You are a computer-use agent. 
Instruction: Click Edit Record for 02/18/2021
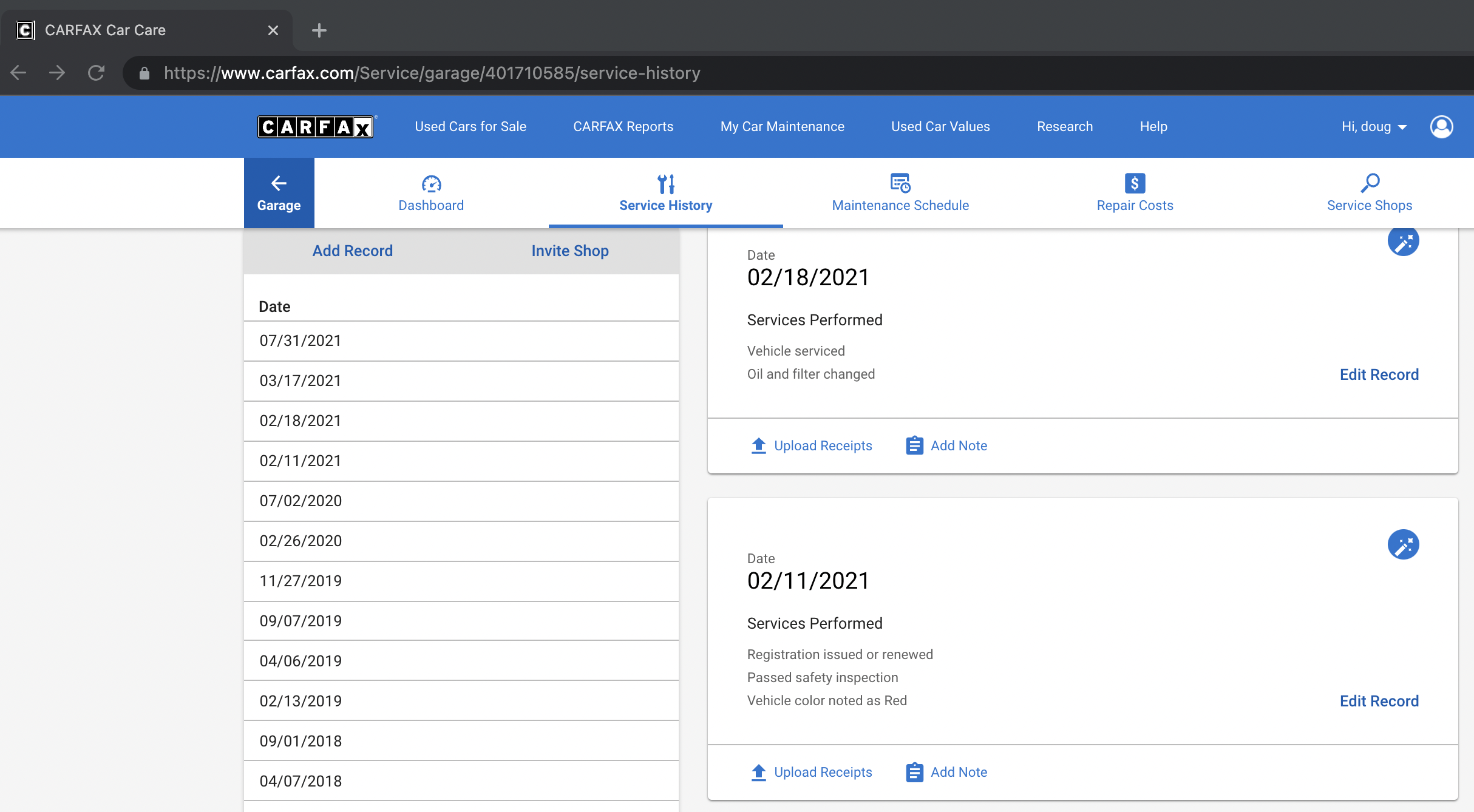(1379, 374)
